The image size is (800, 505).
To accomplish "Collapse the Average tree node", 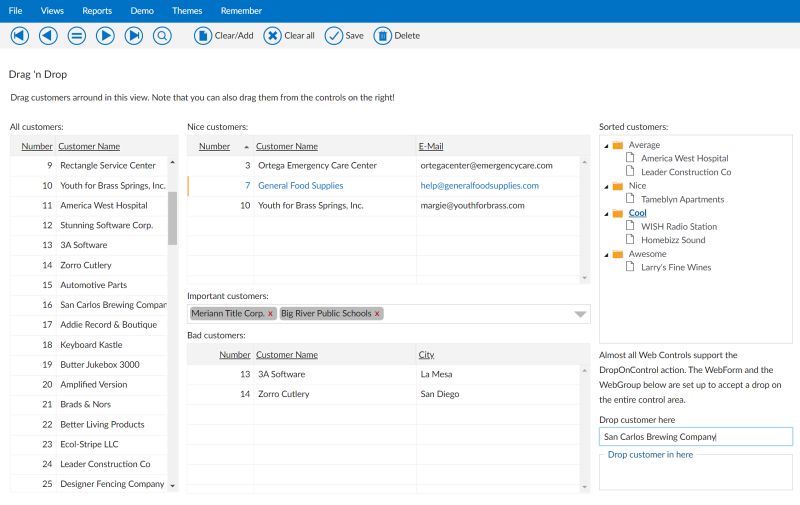I will pos(606,146).
